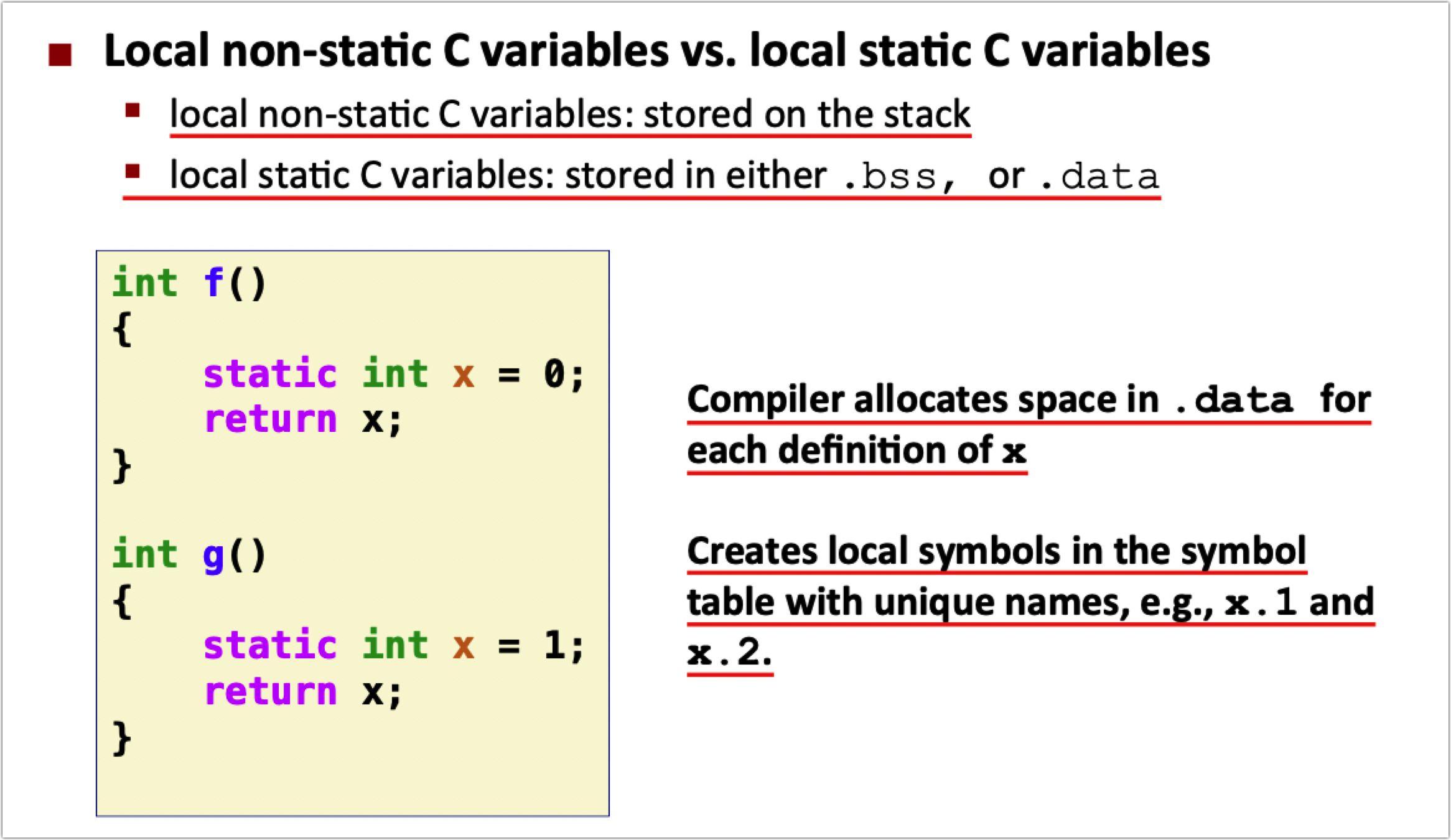Click 'static' keyword in function f
Image resolution: width=1451 pixels, height=840 pixels.
pyautogui.click(x=270, y=374)
